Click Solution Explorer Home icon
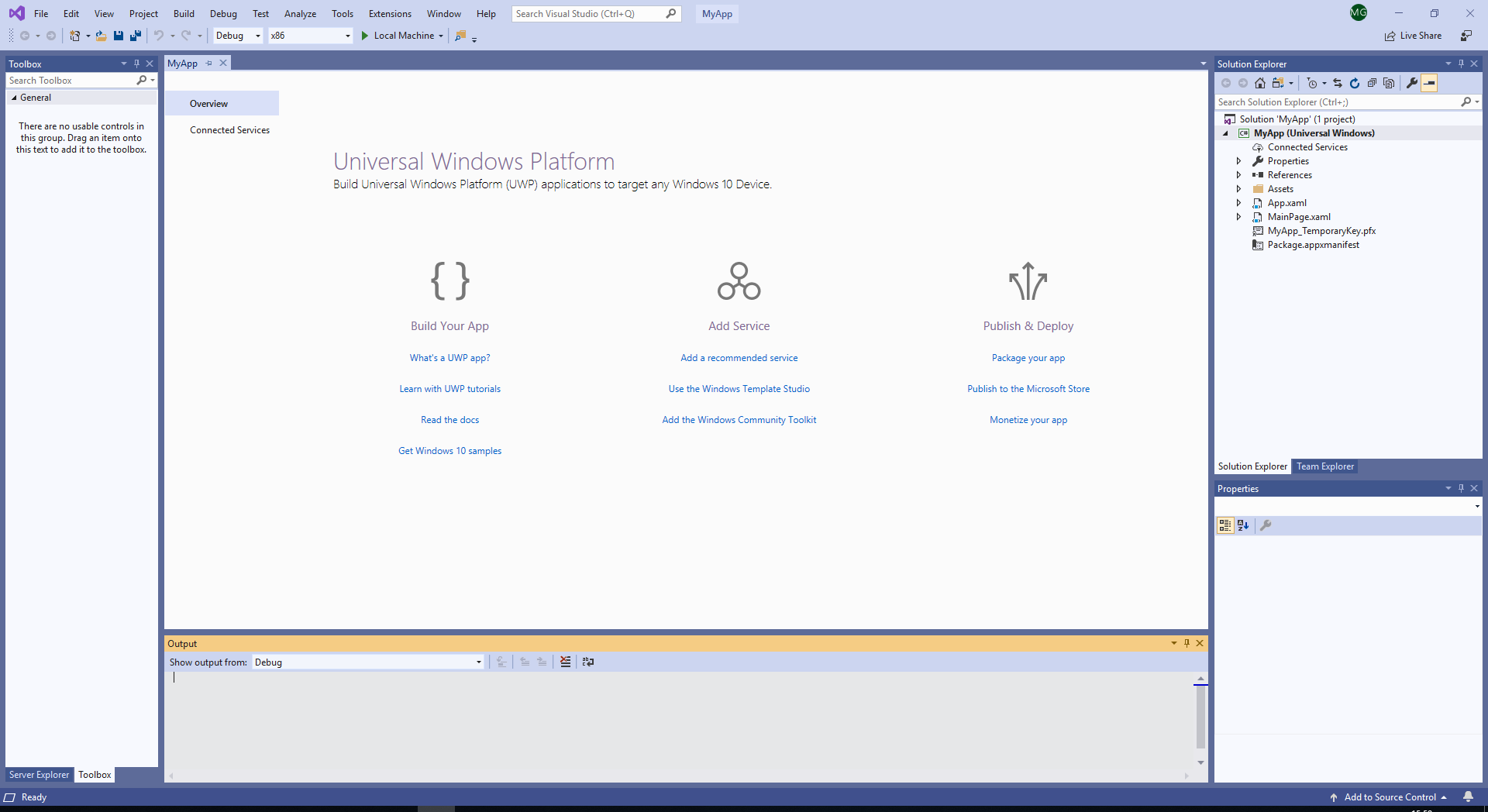The width and height of the screenshot is (1488, 812). tap(1260, 83)
